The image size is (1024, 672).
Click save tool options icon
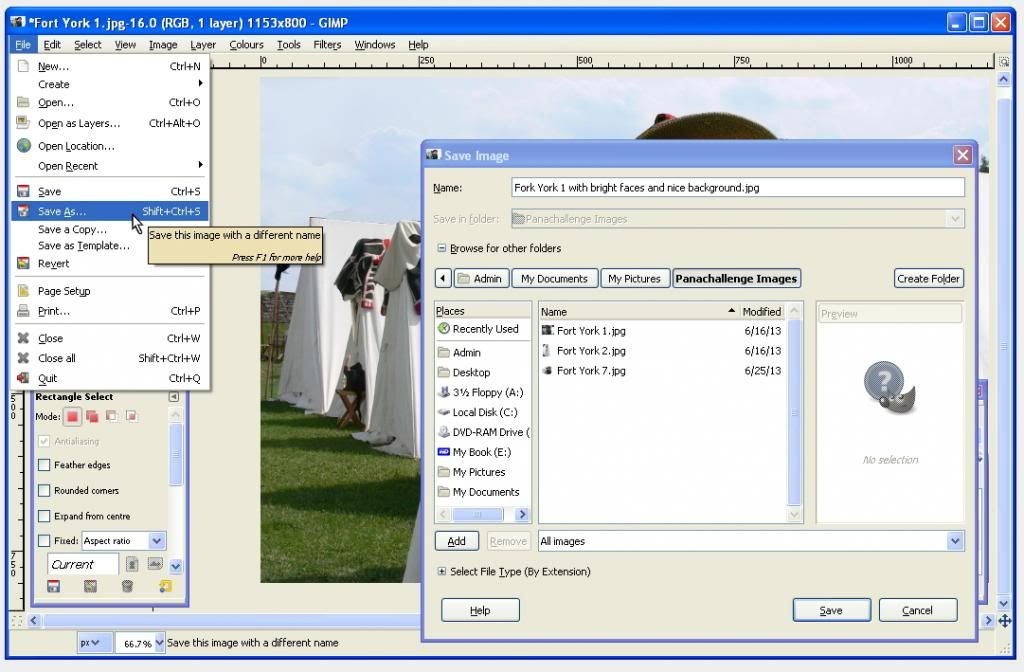coord(54,586)
